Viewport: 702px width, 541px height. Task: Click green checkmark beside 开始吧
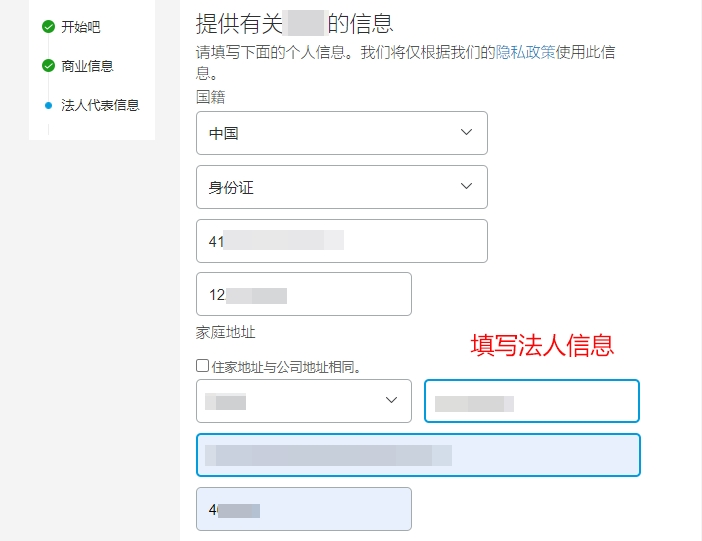pos(48,27)
